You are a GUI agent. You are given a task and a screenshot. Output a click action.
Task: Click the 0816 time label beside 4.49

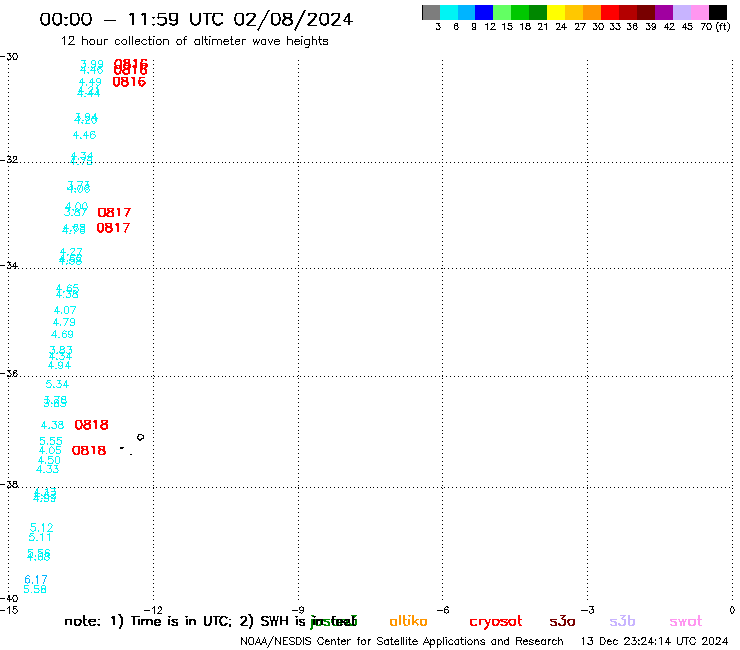click(x=129, y=82)
